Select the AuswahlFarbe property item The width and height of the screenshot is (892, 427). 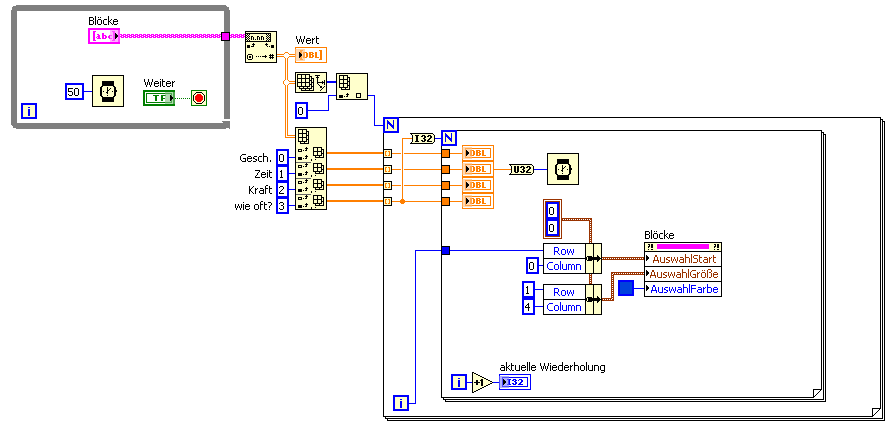click(x=683, y=289)
